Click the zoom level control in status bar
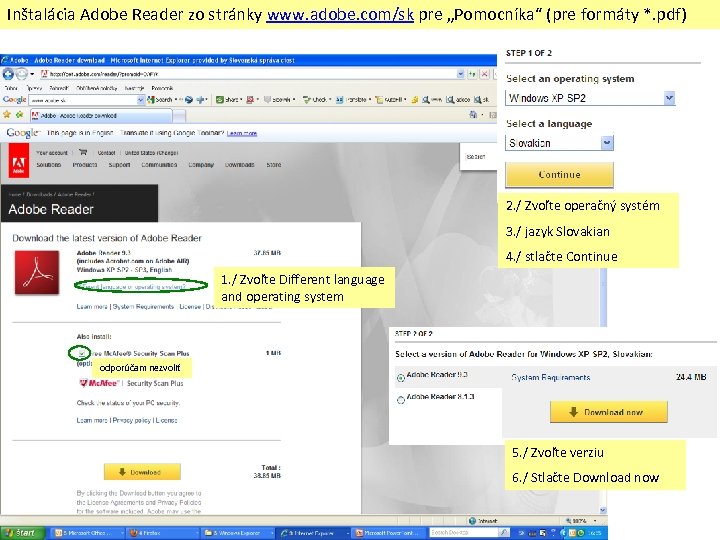The height and width of the screenshot is (540, 720). point(580,521)
